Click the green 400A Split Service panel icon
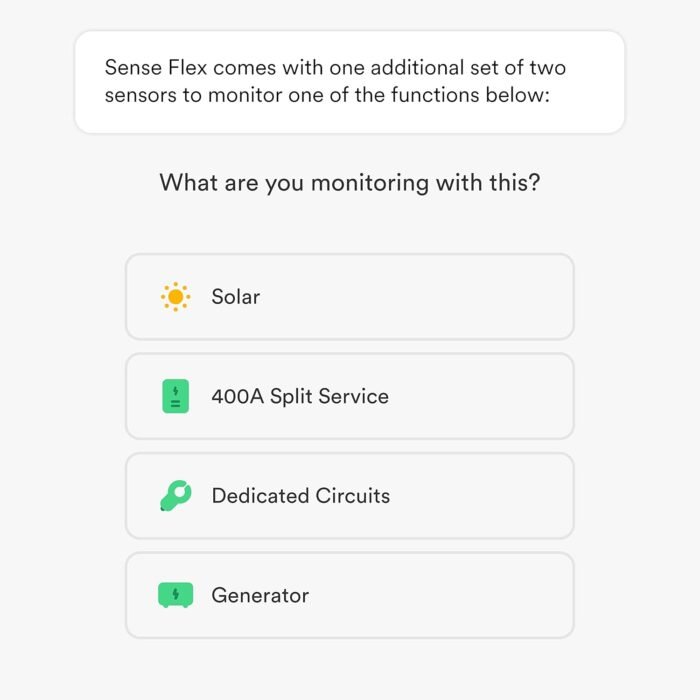The height and width of the screenshot is (700, 700). coord(175,396)
